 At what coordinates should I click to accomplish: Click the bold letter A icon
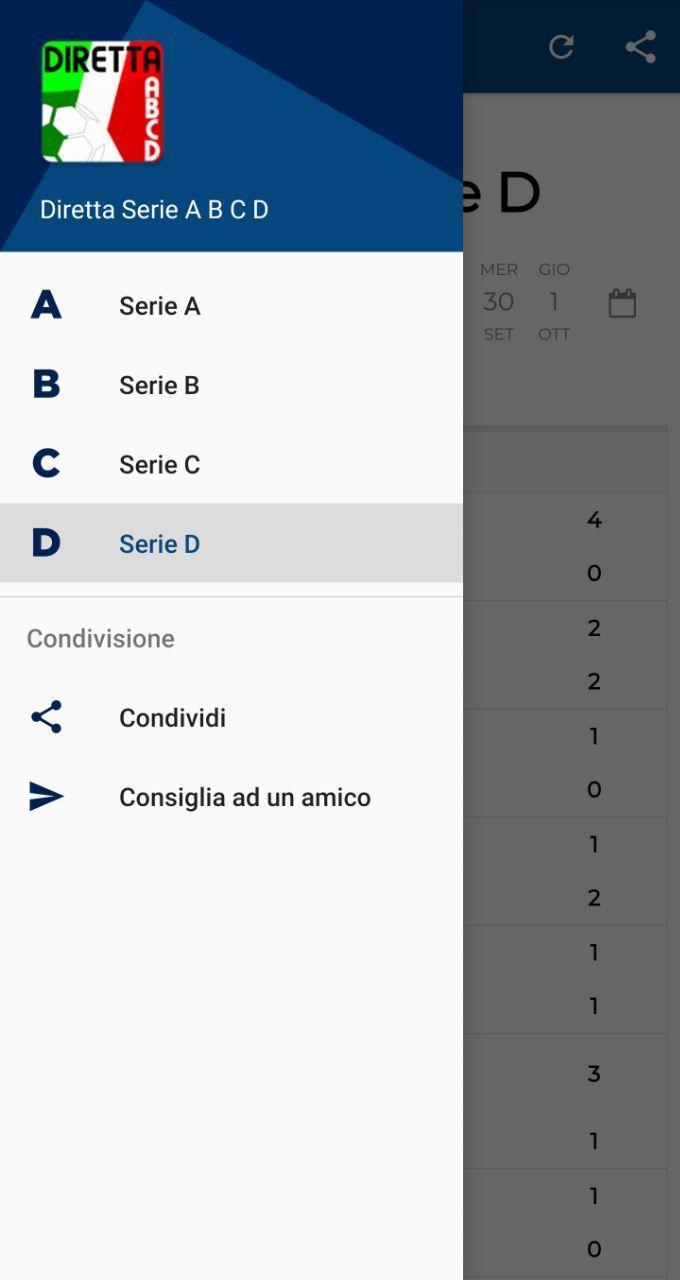46,305
